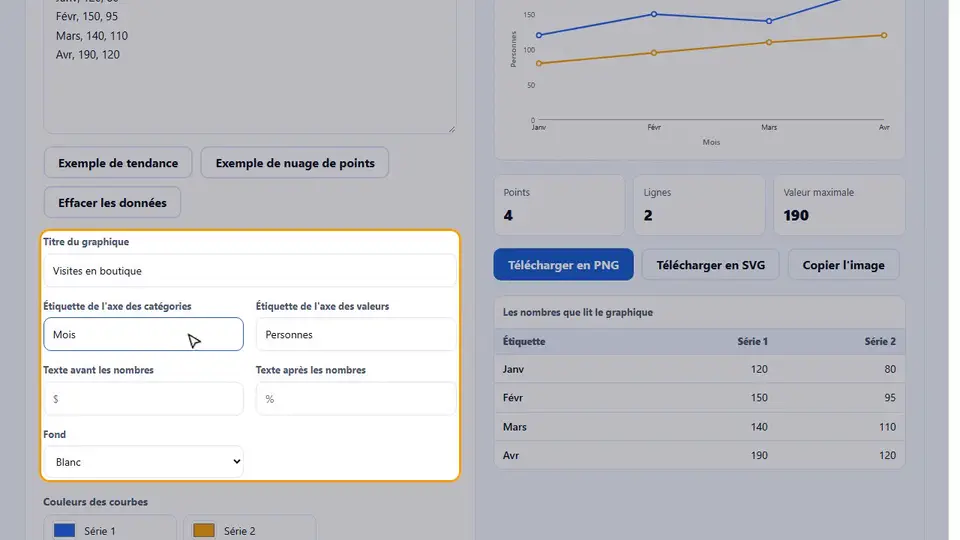960x540 pixels.
Task: Click the 'Févr' row label in table
Action: [512, 398]
